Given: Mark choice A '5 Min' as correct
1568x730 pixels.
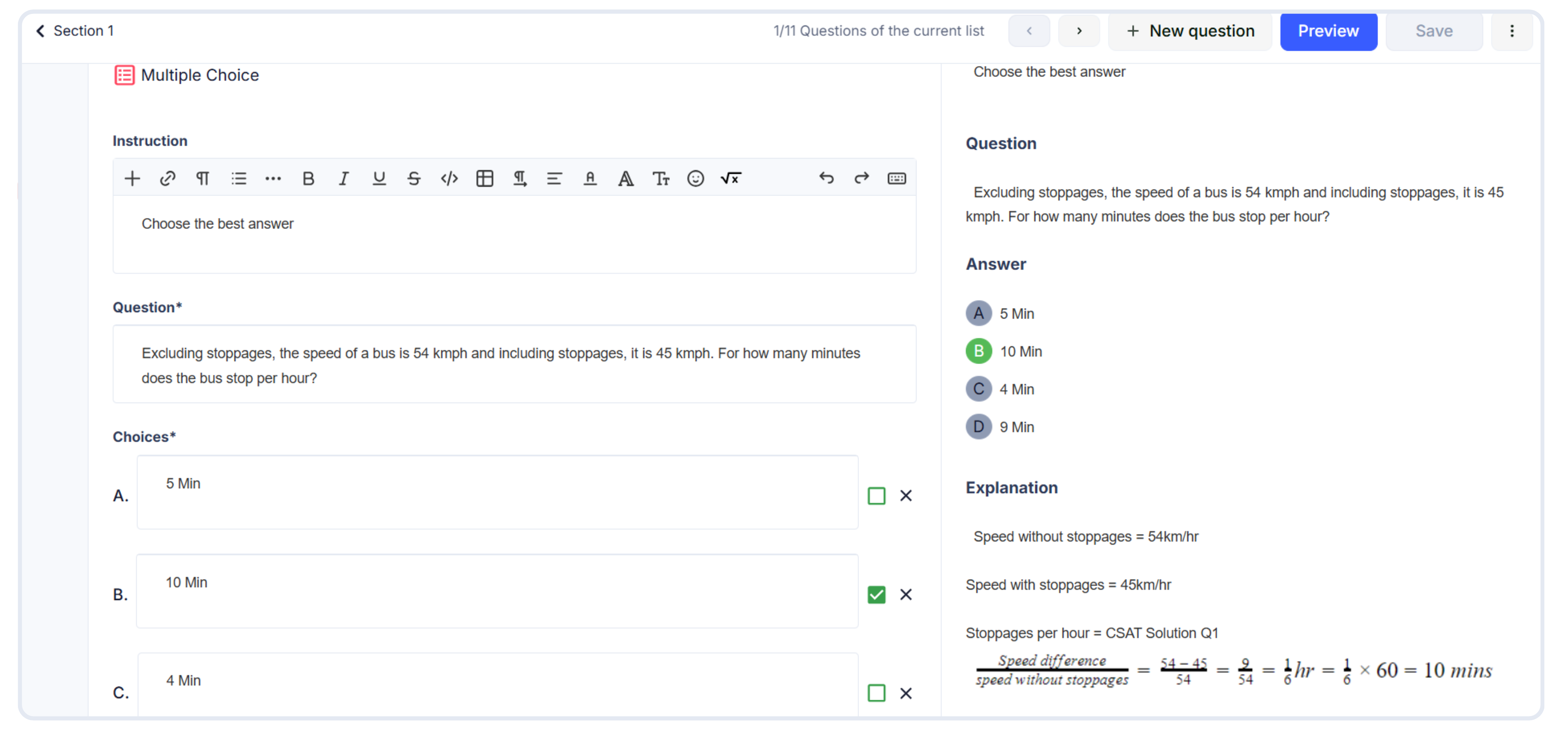Looking at the screenshot, I should pos(877,496).
